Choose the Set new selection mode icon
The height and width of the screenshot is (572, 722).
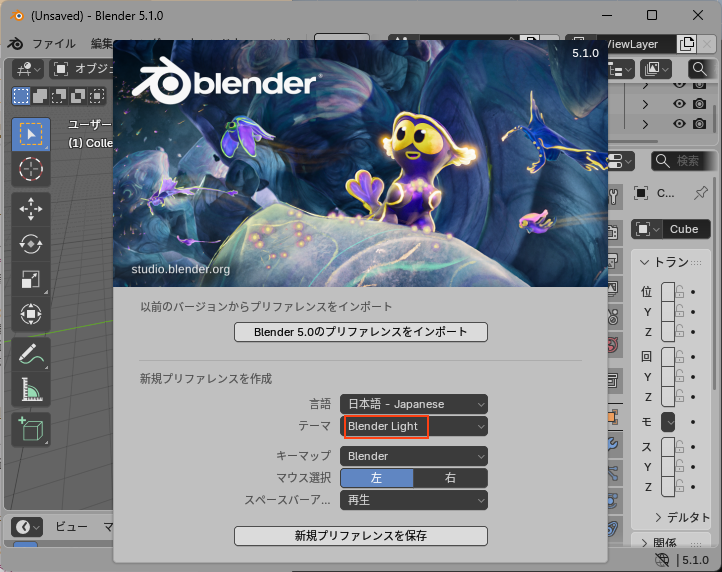tap(21, 96)
